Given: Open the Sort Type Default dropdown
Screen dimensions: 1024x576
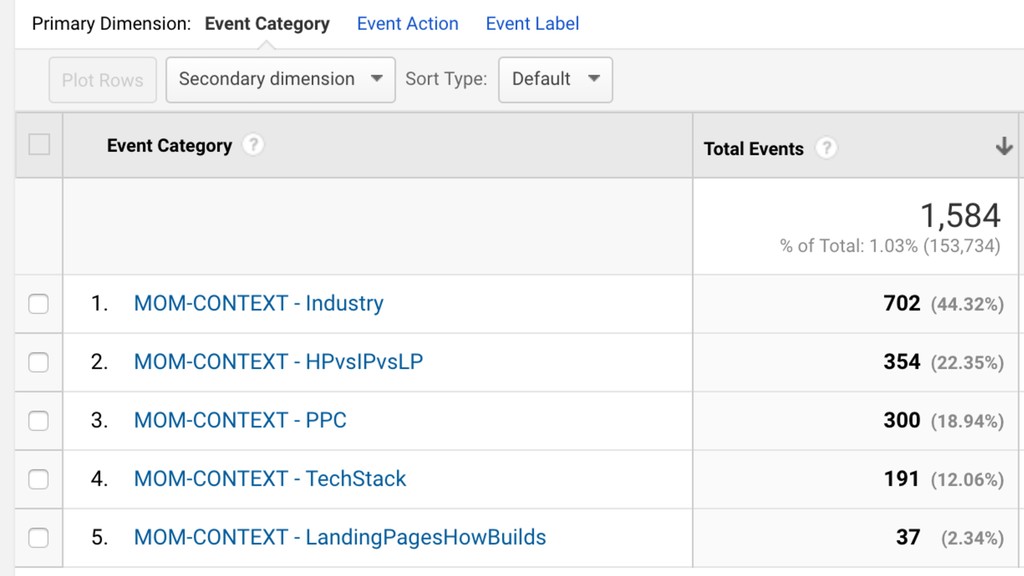Looking at the screenshot, I should tap(556, 80).
